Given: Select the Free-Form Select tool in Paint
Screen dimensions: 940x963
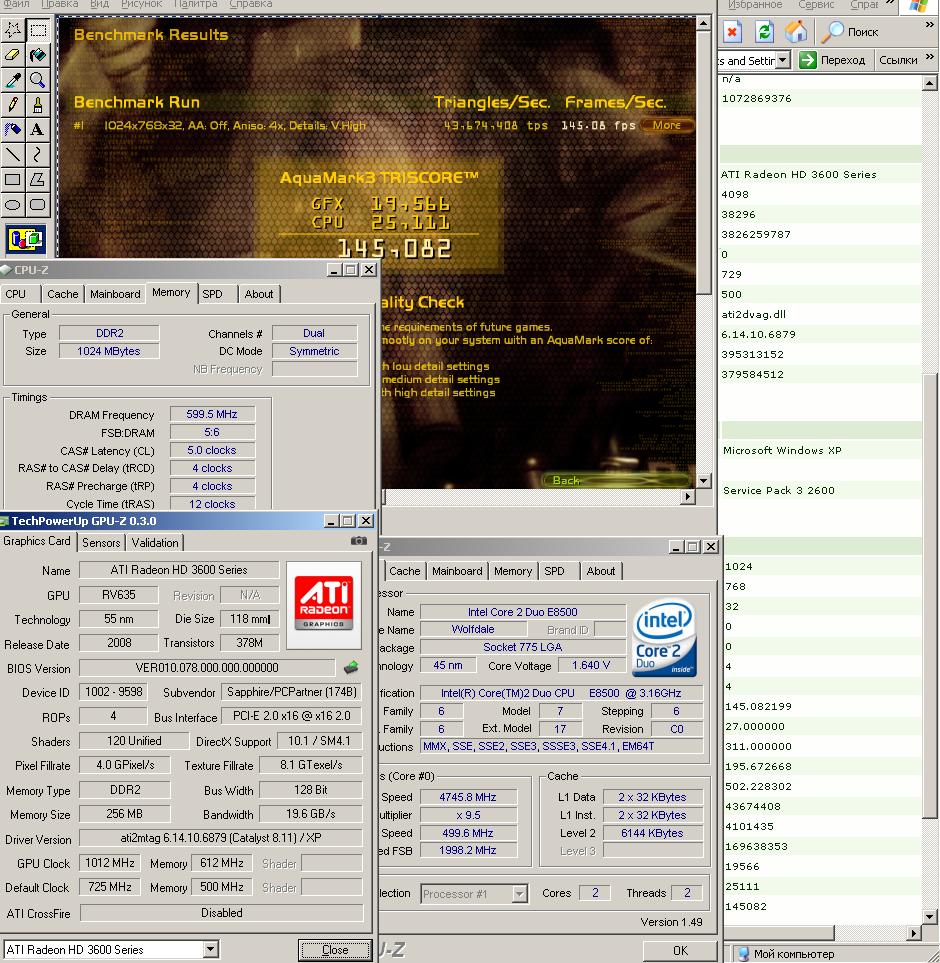Looking at the screenshot, I should click(x=13, y=30).
